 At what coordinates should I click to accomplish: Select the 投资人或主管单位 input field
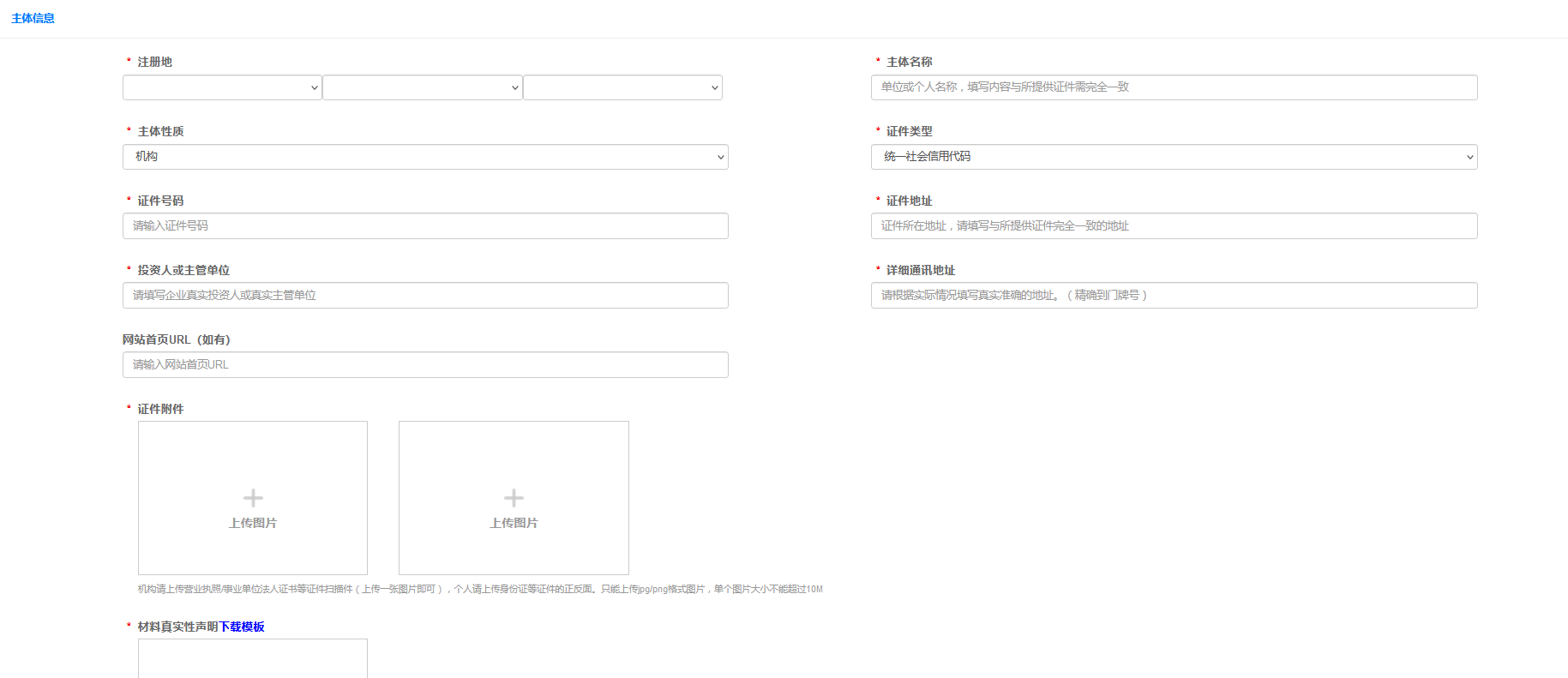pyautogui.click(x=425, y=296)
